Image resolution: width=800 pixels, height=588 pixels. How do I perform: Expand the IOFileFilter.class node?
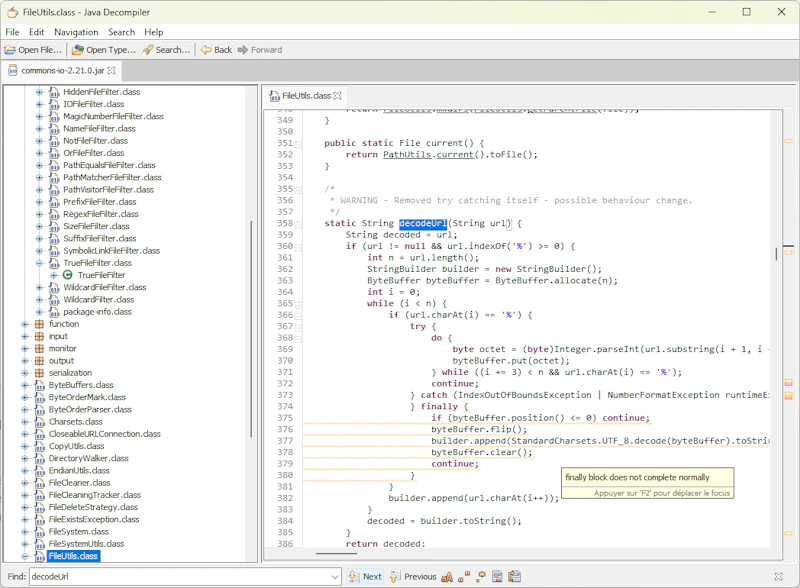click(x=39, y=104)
